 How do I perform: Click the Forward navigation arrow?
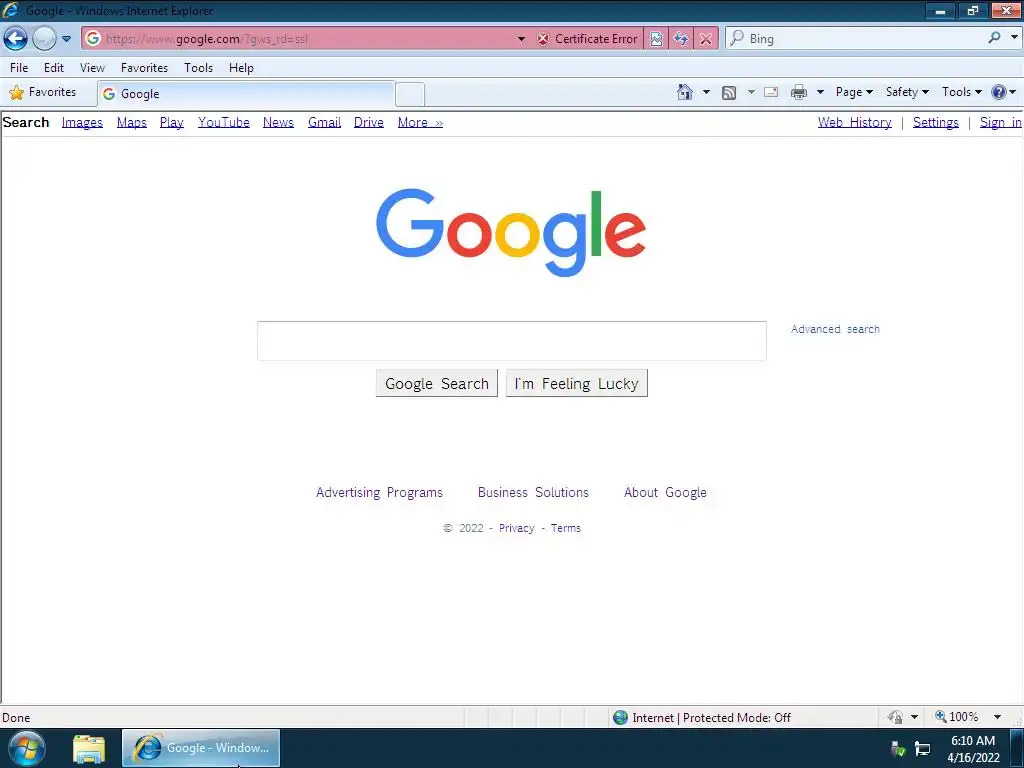coord(44,39)
